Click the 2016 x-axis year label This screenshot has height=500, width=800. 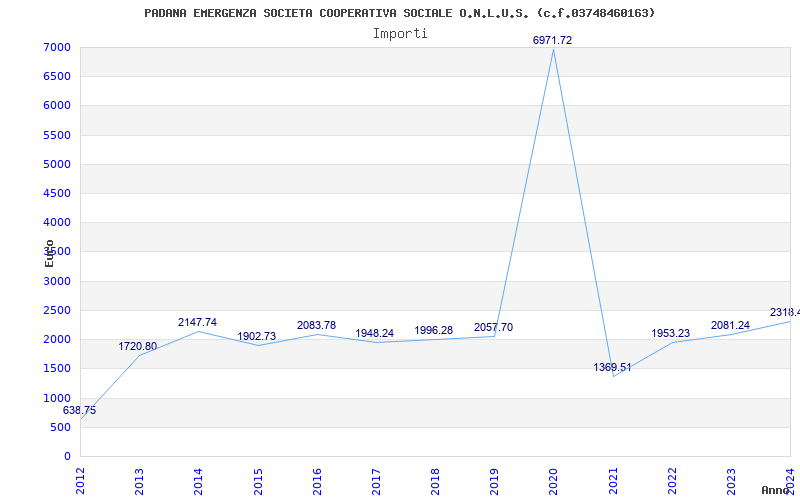coord(317,481)
